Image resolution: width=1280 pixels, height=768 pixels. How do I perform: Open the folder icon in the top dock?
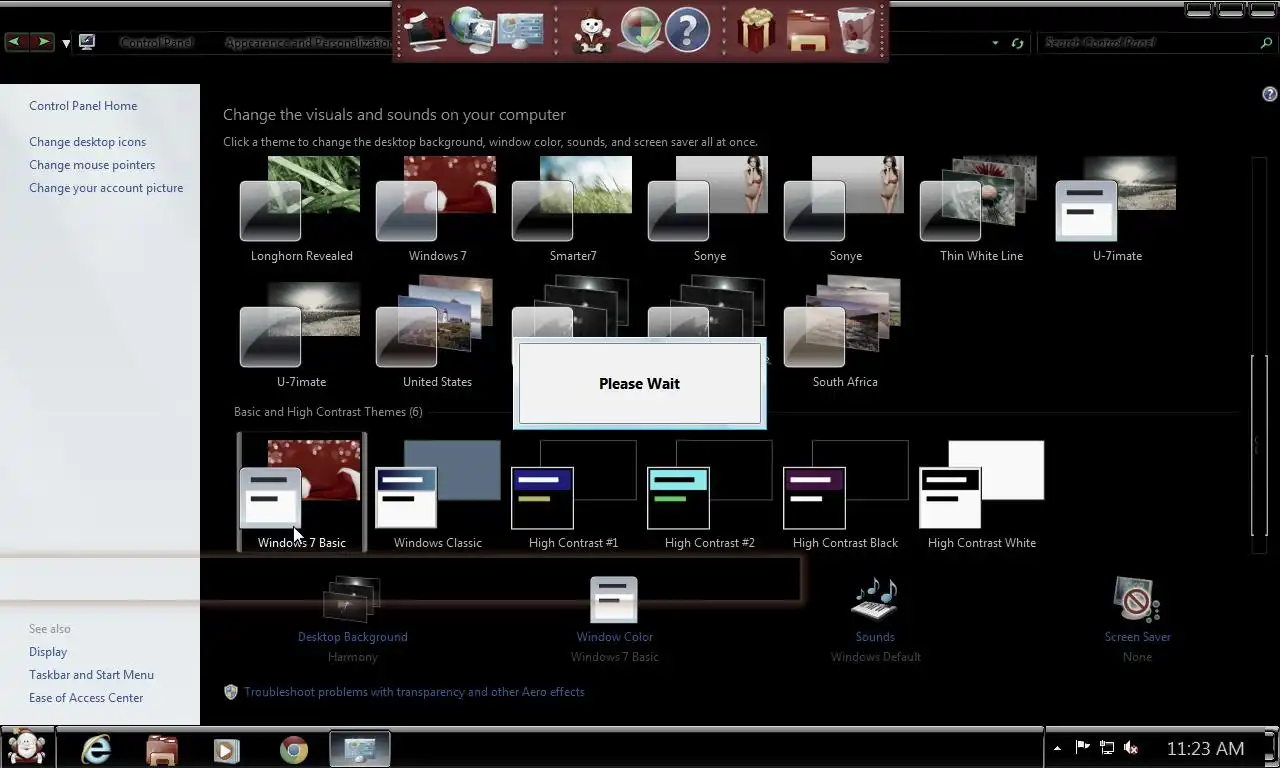coord(807,31)
